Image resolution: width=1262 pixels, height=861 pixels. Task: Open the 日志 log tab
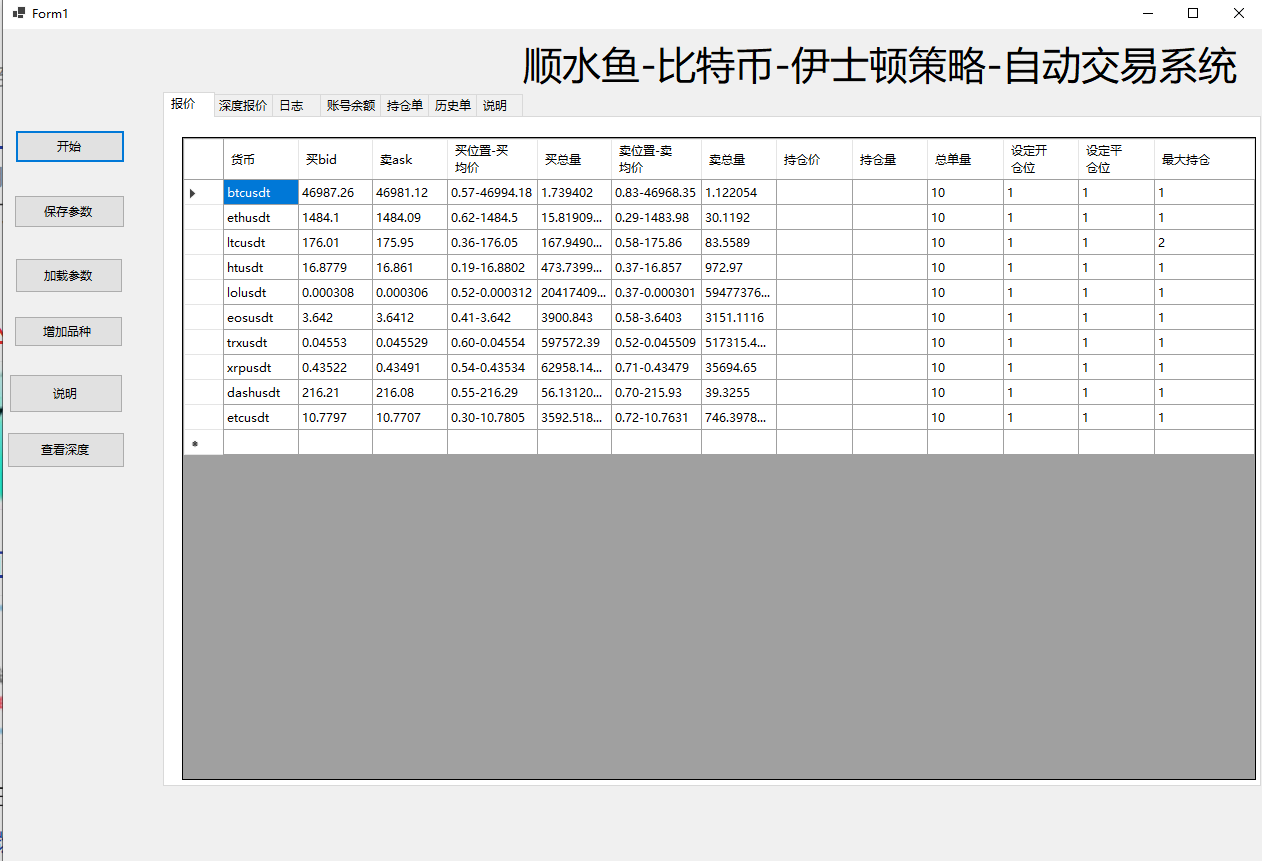[291, 105]
